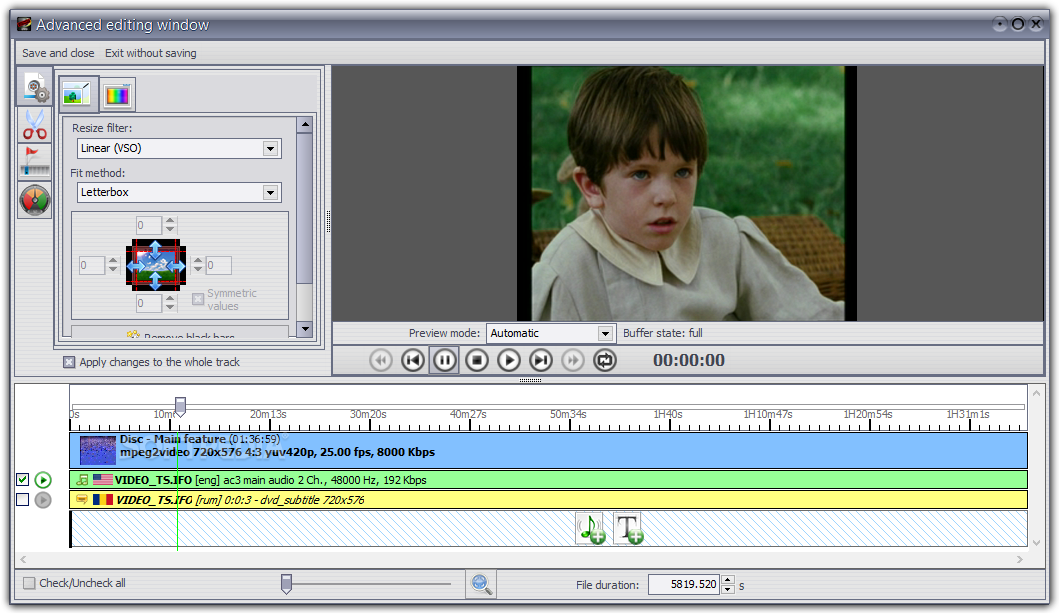Select the VIDEO_TS.IFO rum subtitle track
Viewport: 1059px width, 614px height.
pyautogui.click(x=548, y=500)
